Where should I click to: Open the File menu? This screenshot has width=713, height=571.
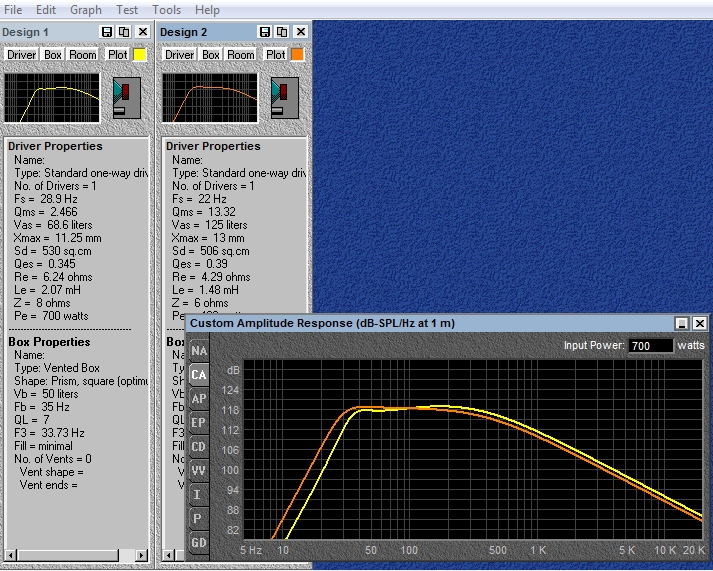[13, 10]
